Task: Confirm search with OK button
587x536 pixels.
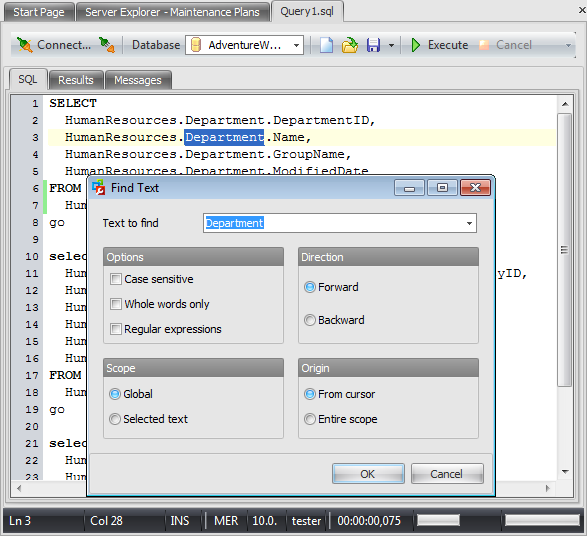Action: click(x=368, y=474)
